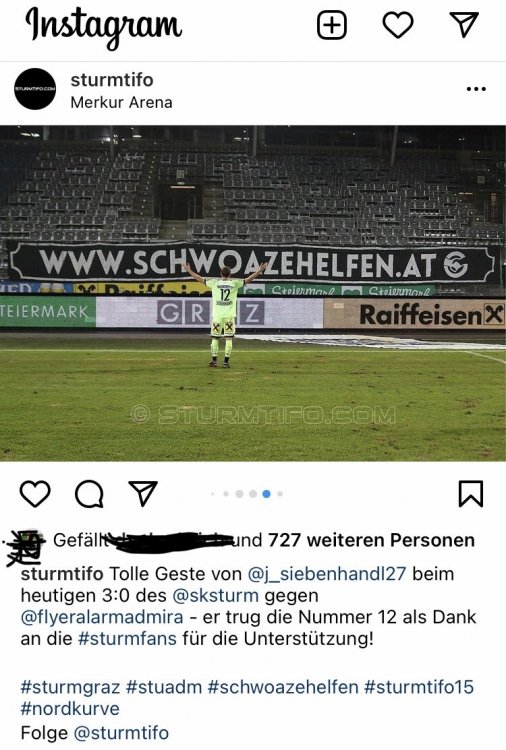
Task: Open the Instagram logo home
Action: tap(103, 26)
